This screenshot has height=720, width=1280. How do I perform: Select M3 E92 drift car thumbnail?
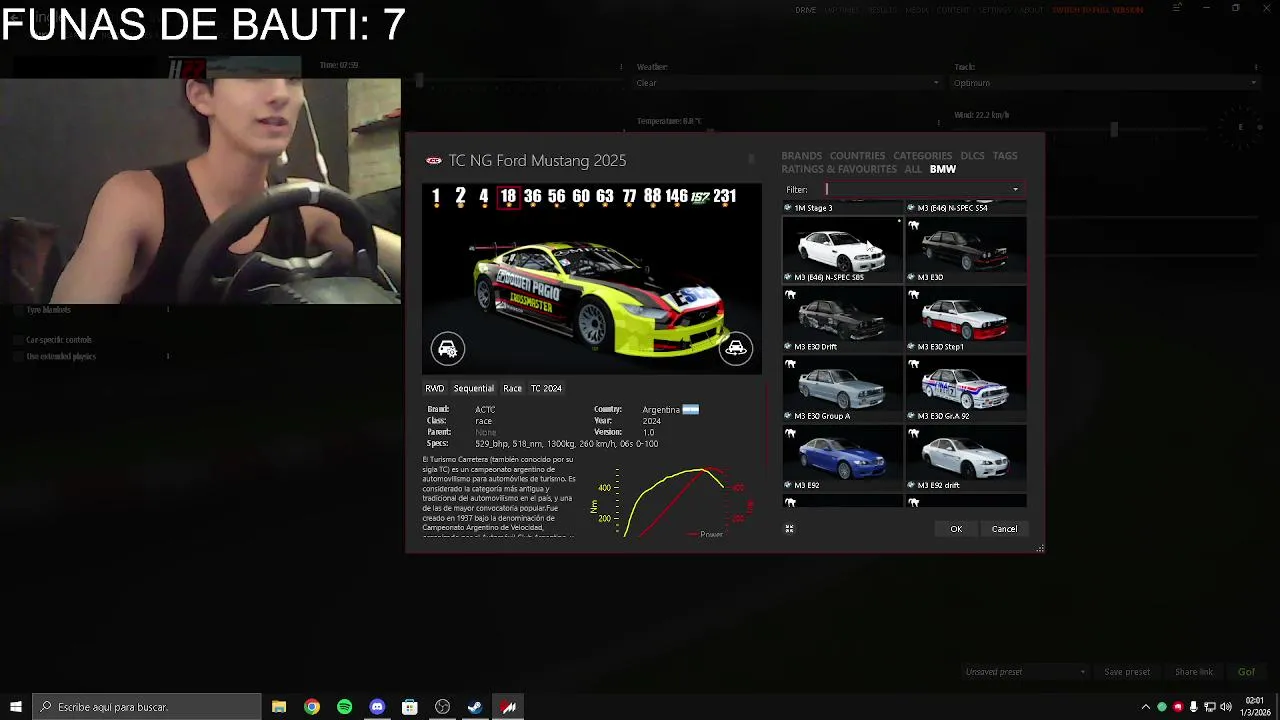click(x=966, y=458)
